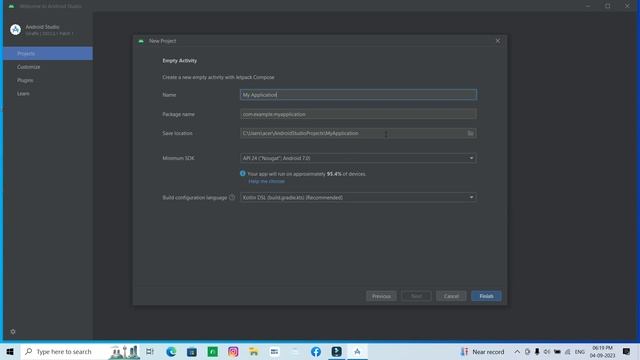Open the Near record weather widget
This screenshot has width=640, height=360.
(x=482, y=351)
